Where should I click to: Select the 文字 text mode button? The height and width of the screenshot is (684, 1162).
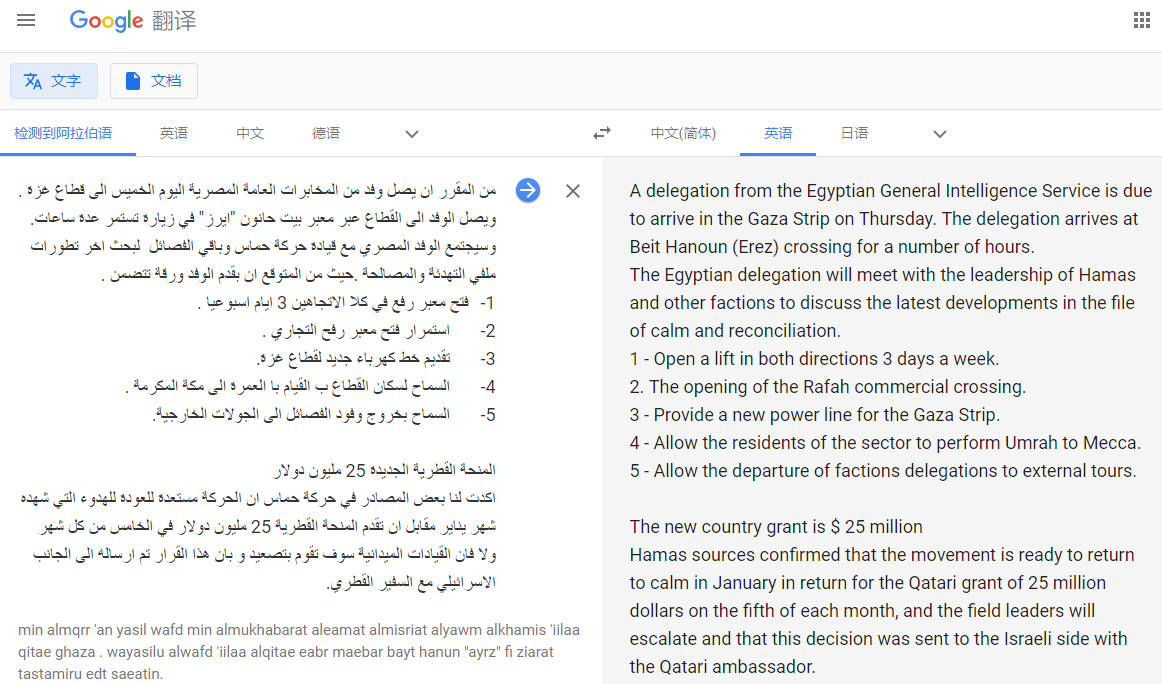[x=53, y=81]
